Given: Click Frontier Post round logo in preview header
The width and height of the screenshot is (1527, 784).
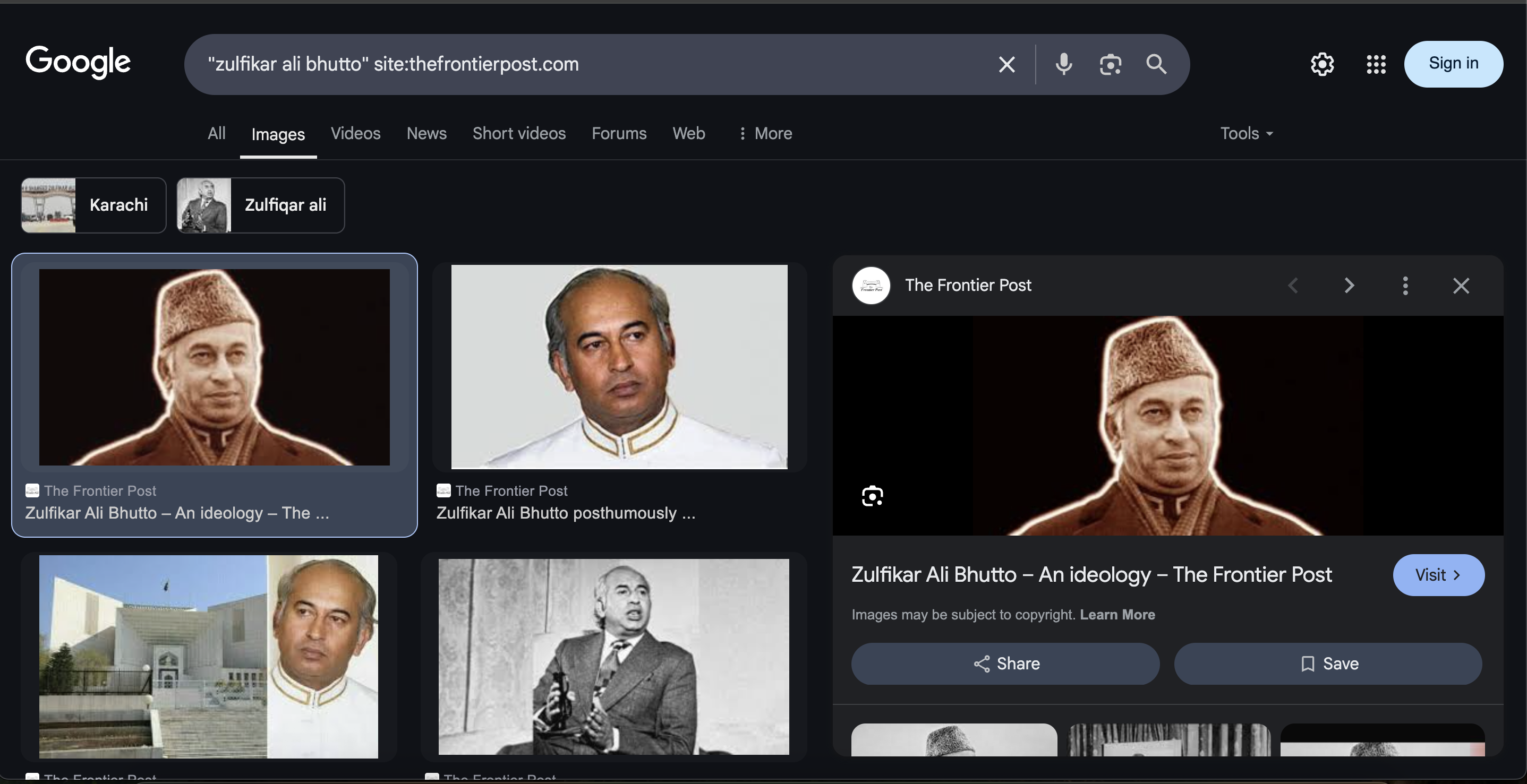Looking at the screenshot, I should coord(871,286).
